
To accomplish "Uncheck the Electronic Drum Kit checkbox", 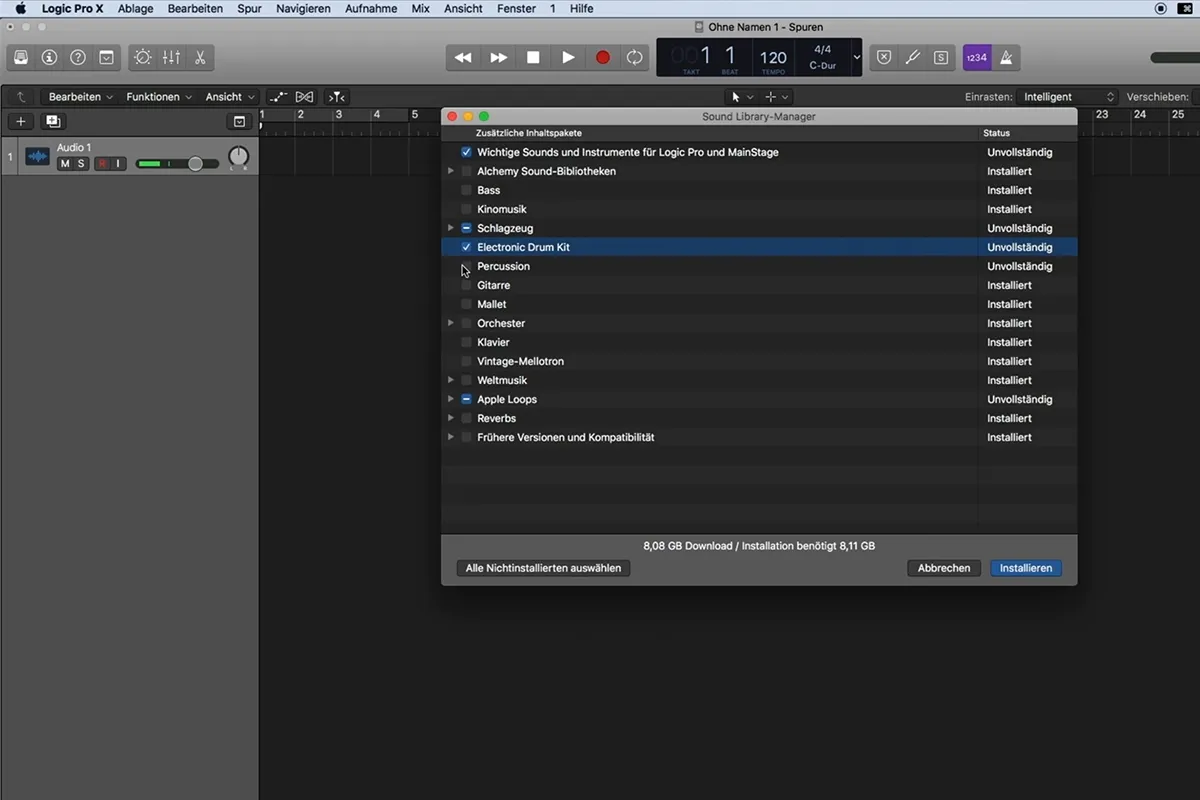I will 466,247.
